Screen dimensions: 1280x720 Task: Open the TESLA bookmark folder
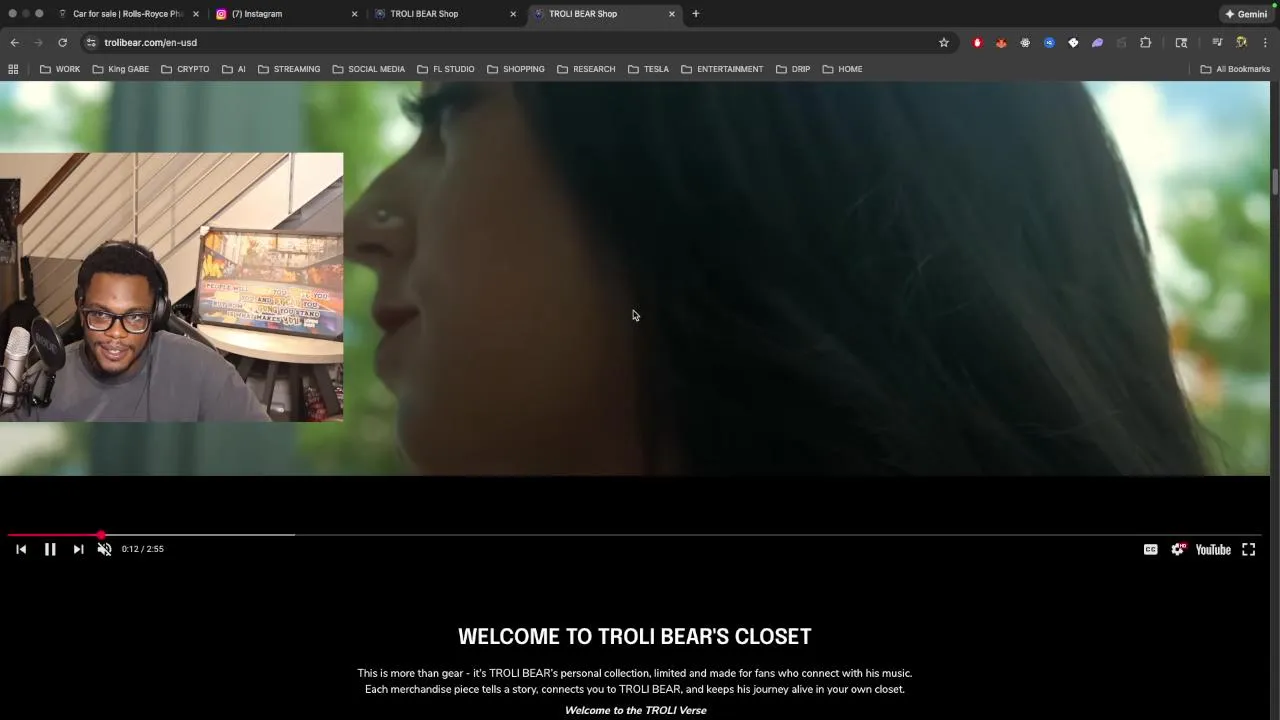click(x=648, y=69)
